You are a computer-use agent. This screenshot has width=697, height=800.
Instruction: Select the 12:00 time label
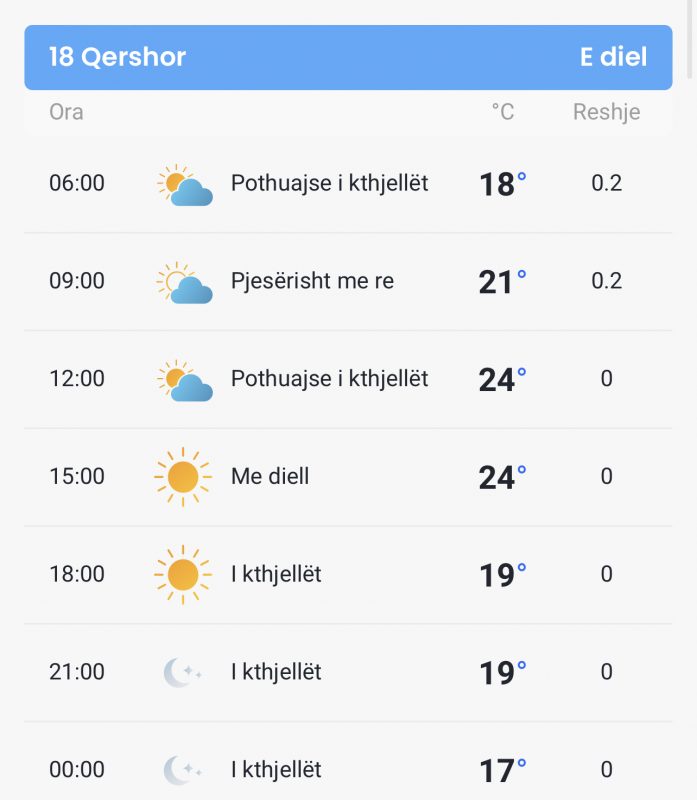point(77,379)
